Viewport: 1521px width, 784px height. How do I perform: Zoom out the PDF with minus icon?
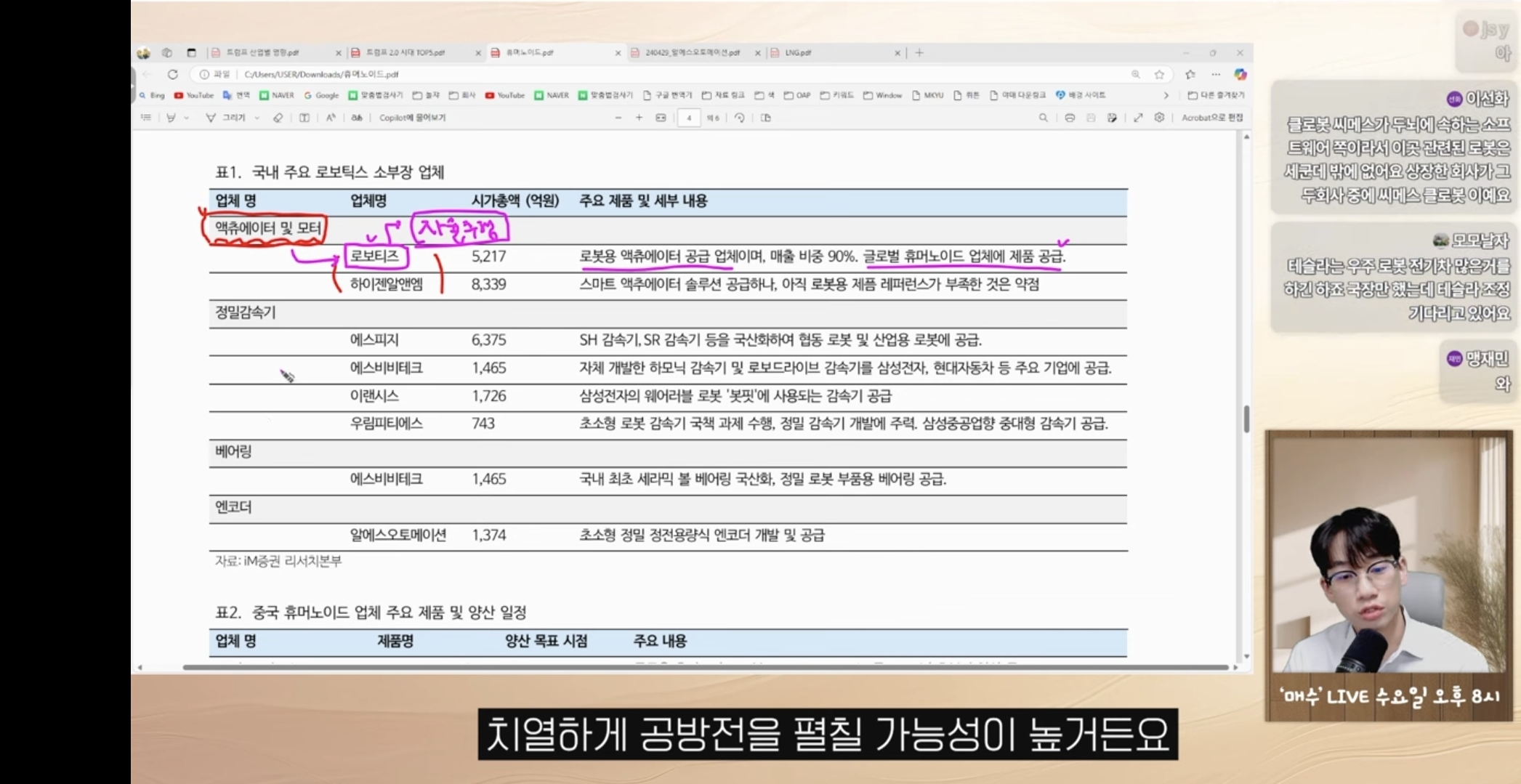[x=618, y=118]
